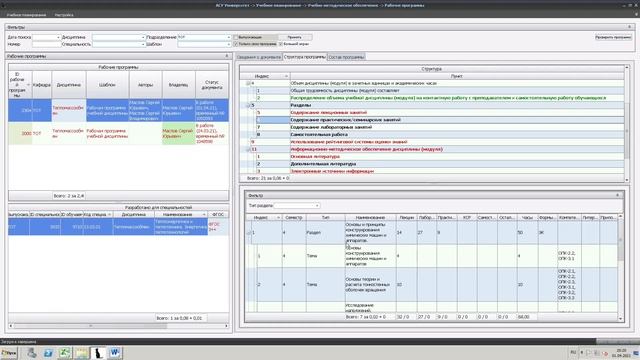Collapse the Фильтры panel with its arrow
The width and height of the screenshot is (640, 360).
(x=629, y=27)
